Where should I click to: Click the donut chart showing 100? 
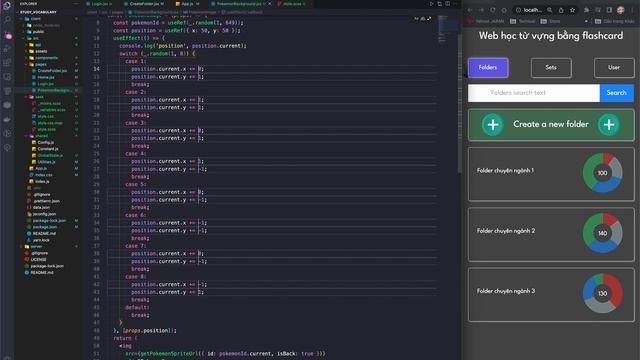click(x=602, y=173)
